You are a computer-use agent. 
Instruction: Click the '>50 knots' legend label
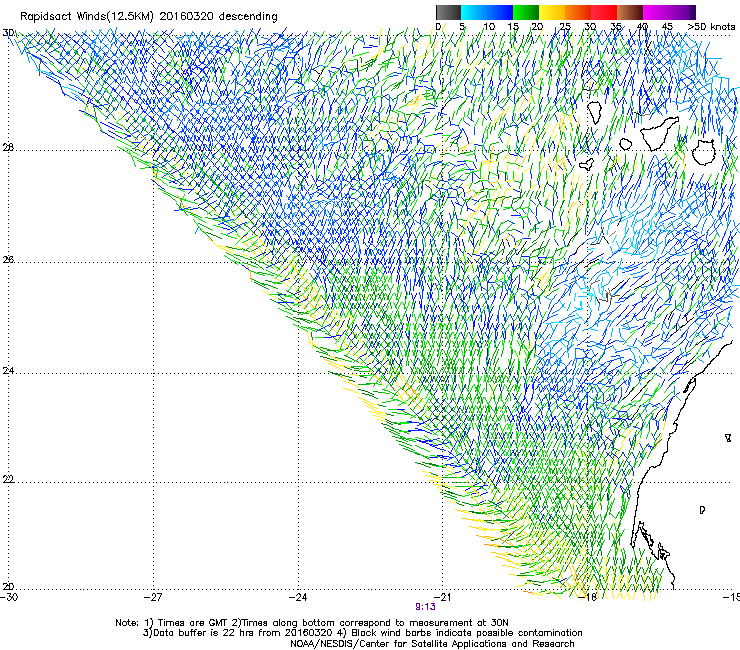711,26
